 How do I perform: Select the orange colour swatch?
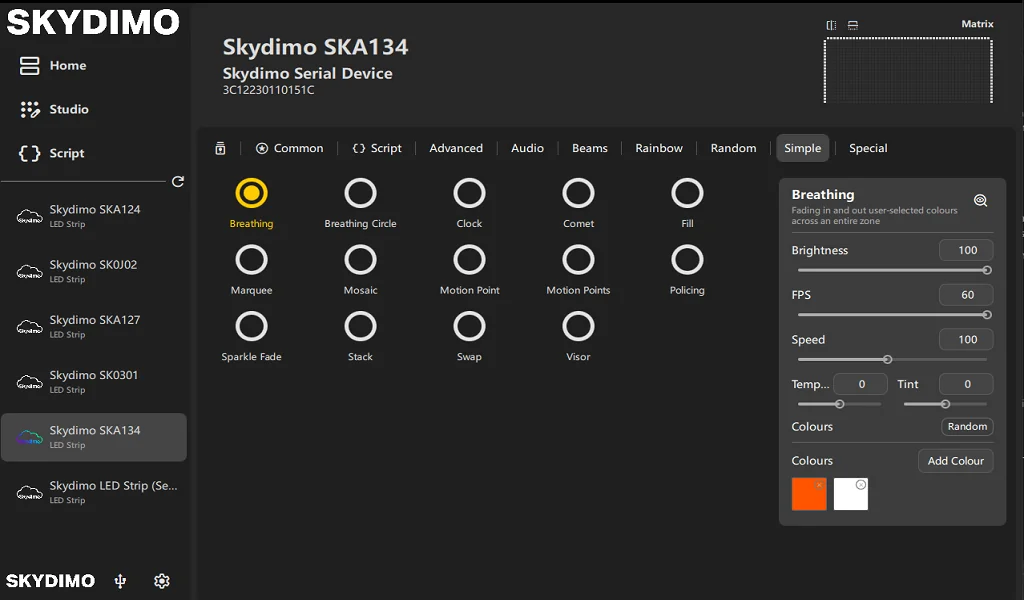coord(808,495)
